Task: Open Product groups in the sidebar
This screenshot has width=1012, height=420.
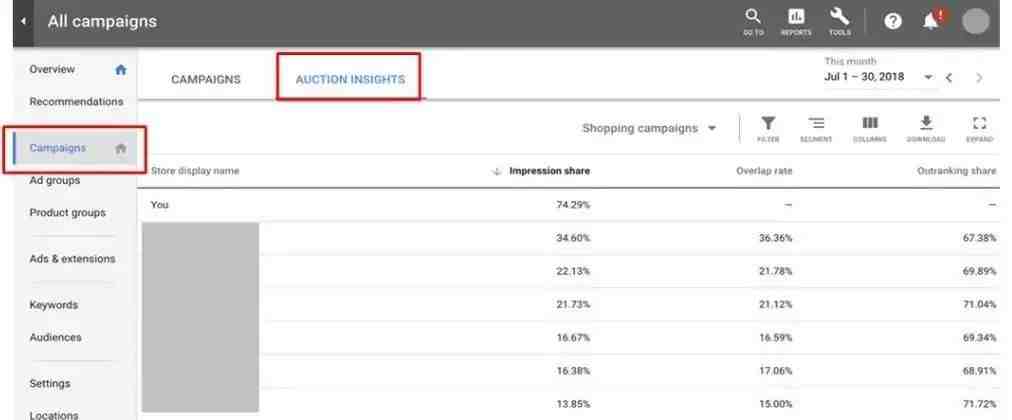Action: (x=68, y=212)
